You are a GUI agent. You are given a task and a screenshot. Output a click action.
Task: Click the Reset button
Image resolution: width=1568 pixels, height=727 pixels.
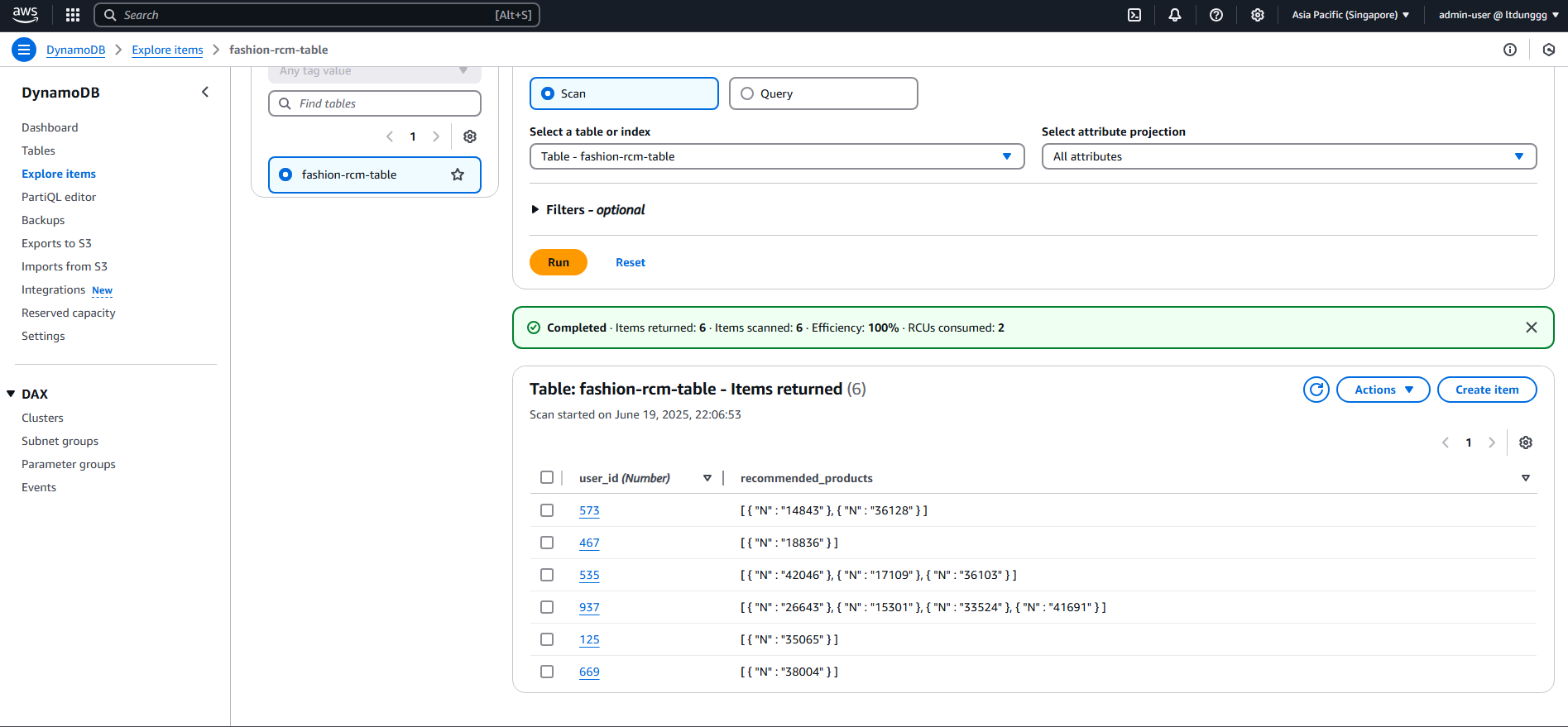pyautogui.click(x=631, y=262)
